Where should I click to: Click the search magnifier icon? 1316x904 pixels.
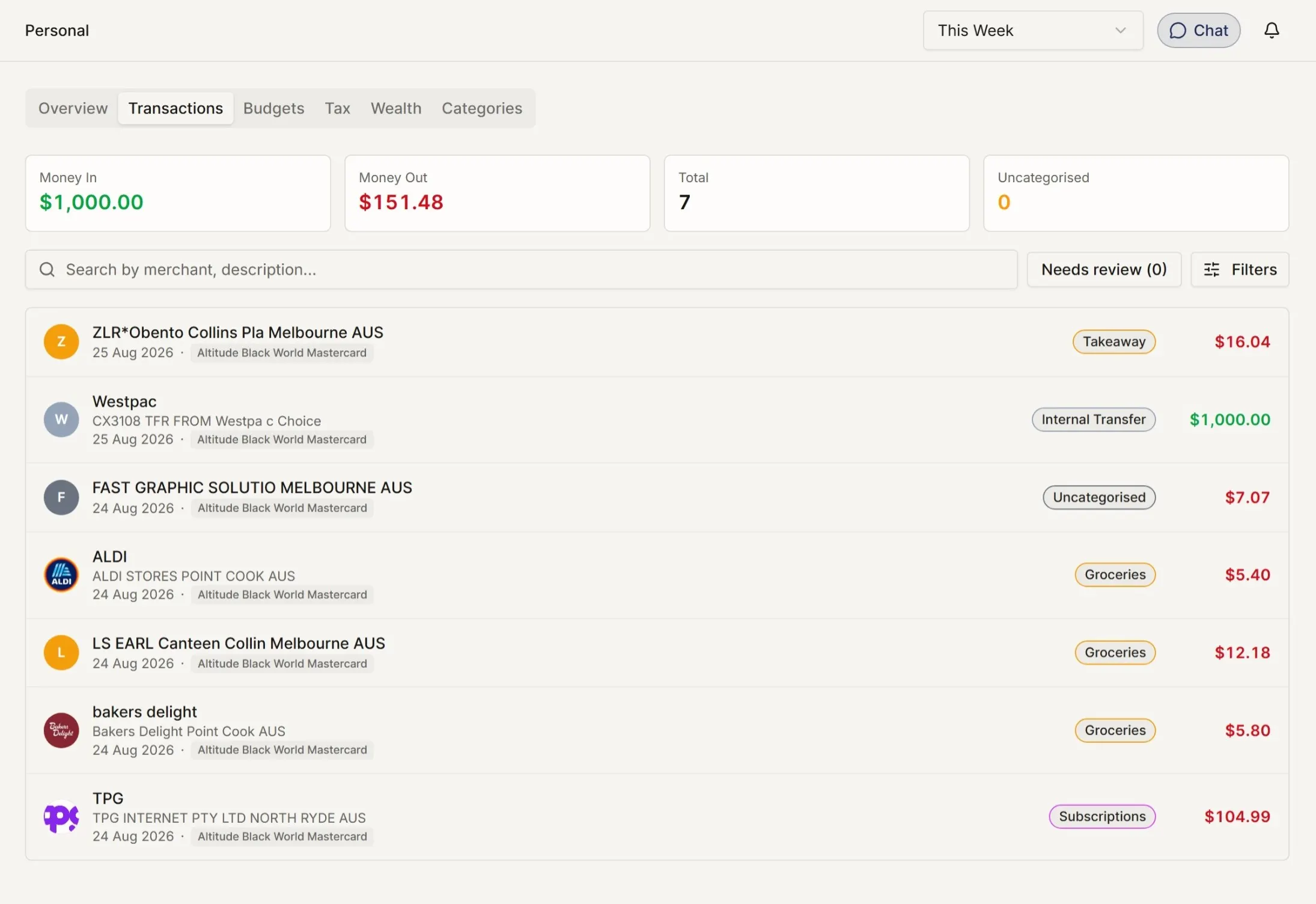47,270
